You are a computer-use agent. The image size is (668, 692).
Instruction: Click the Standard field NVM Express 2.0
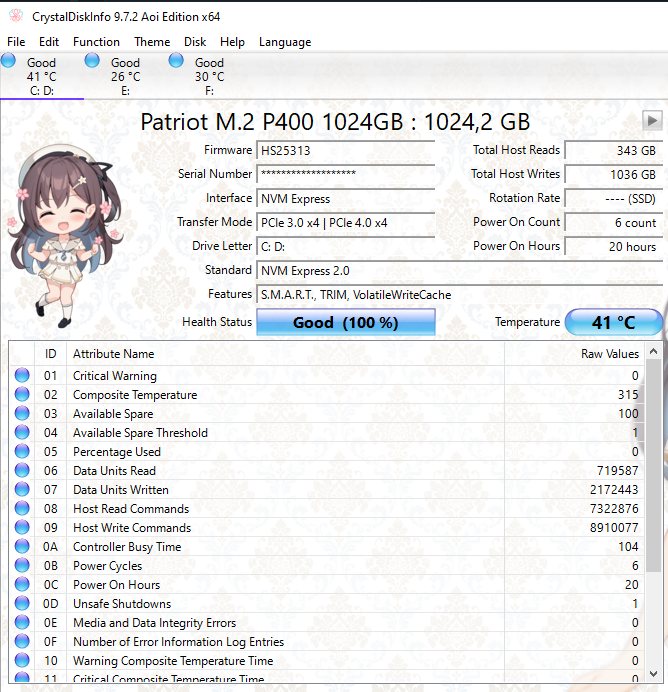pyautogui.click(x=459, y=271)
